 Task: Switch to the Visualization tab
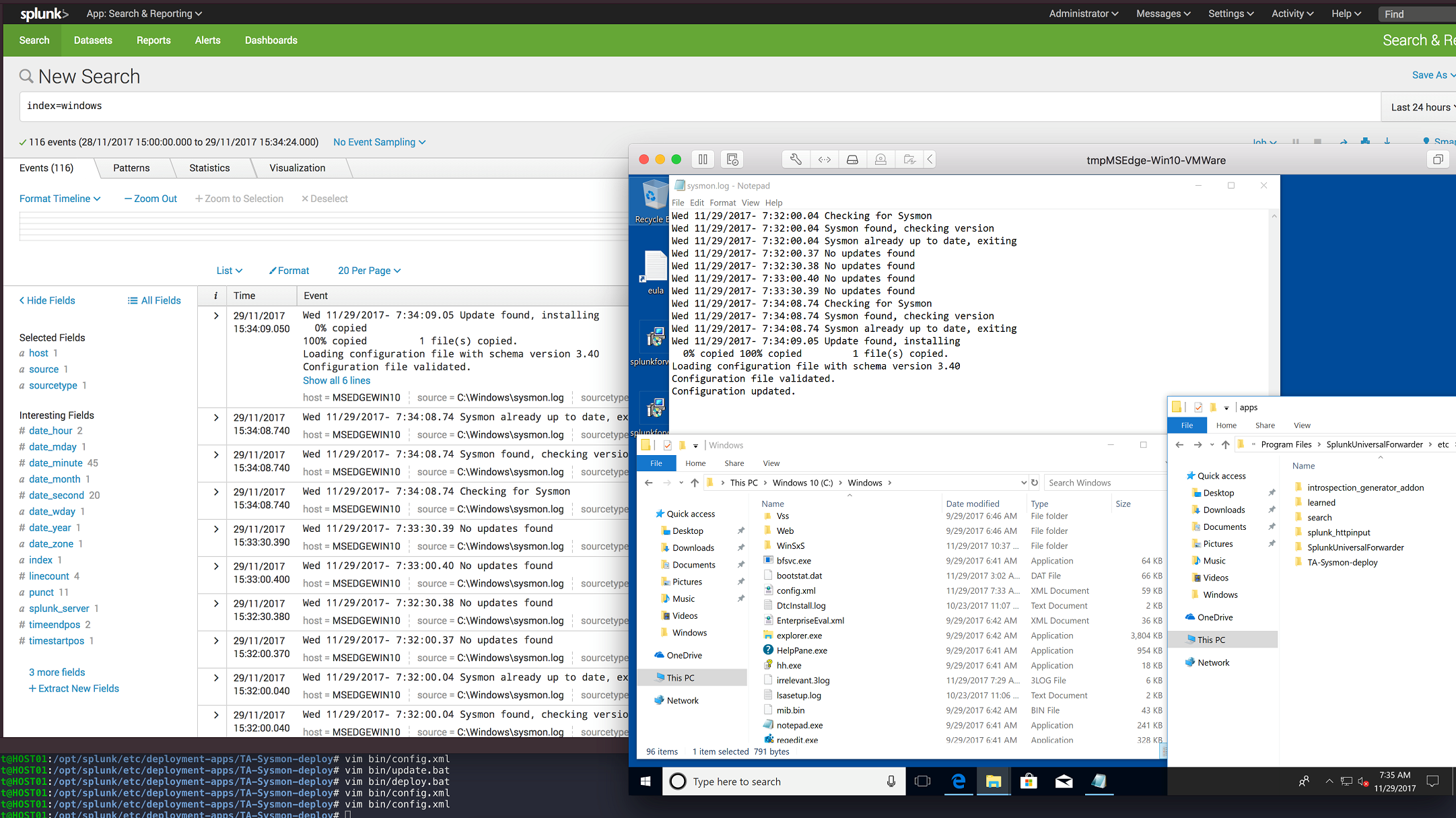pos(298,168)
